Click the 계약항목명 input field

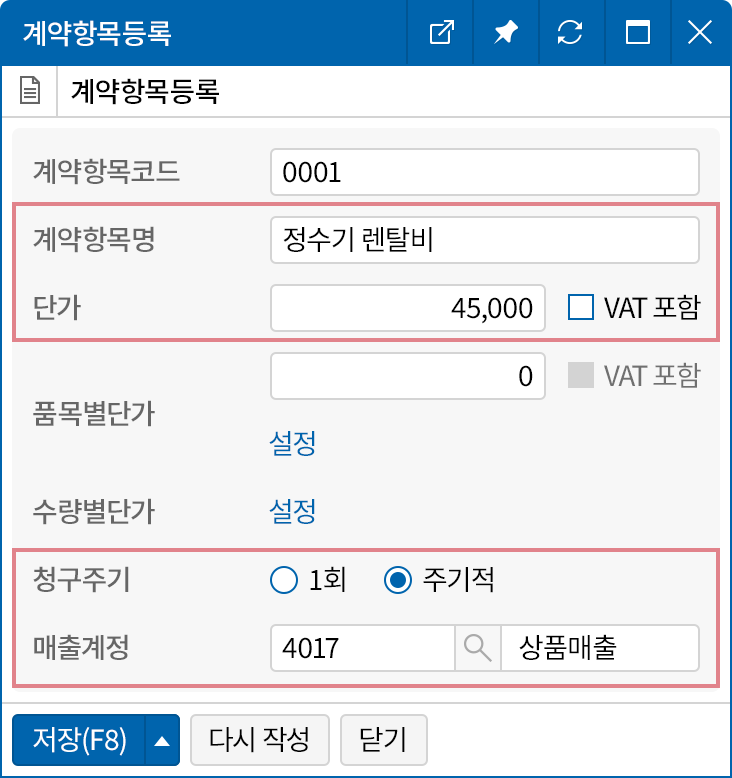[x=484, y=240]
